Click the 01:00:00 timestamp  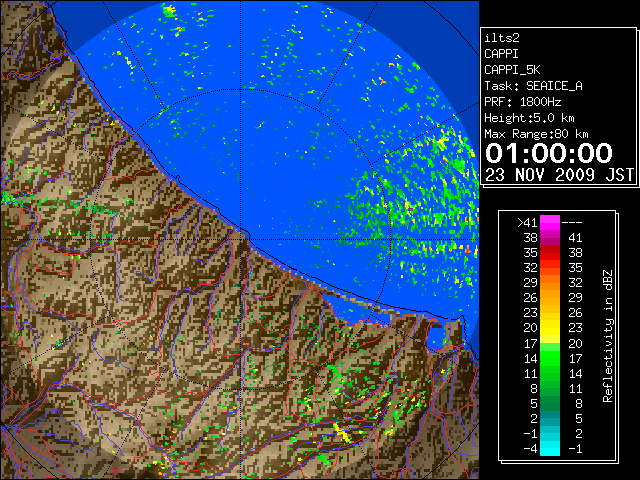(x=549, y=153)
